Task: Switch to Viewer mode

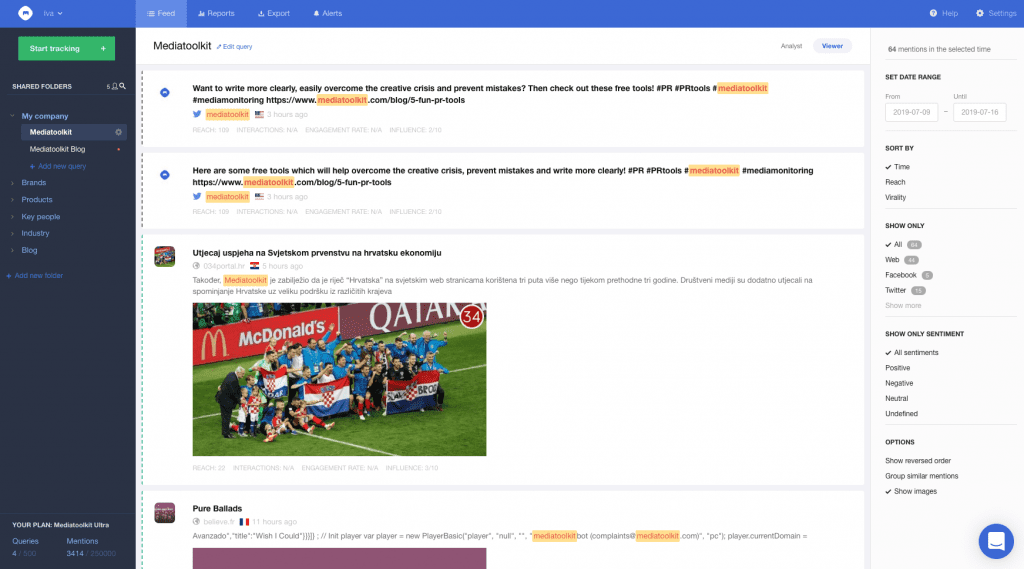Action: 832,46
